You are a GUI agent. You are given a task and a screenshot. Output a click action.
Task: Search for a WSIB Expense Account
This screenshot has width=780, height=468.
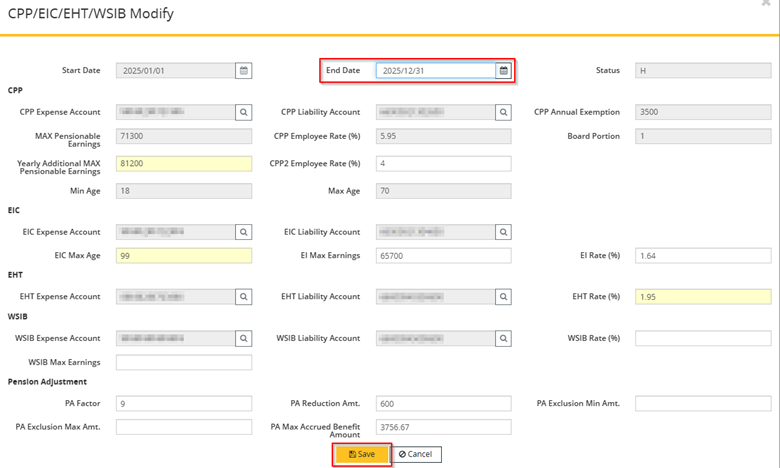click(x=244, y=339)
